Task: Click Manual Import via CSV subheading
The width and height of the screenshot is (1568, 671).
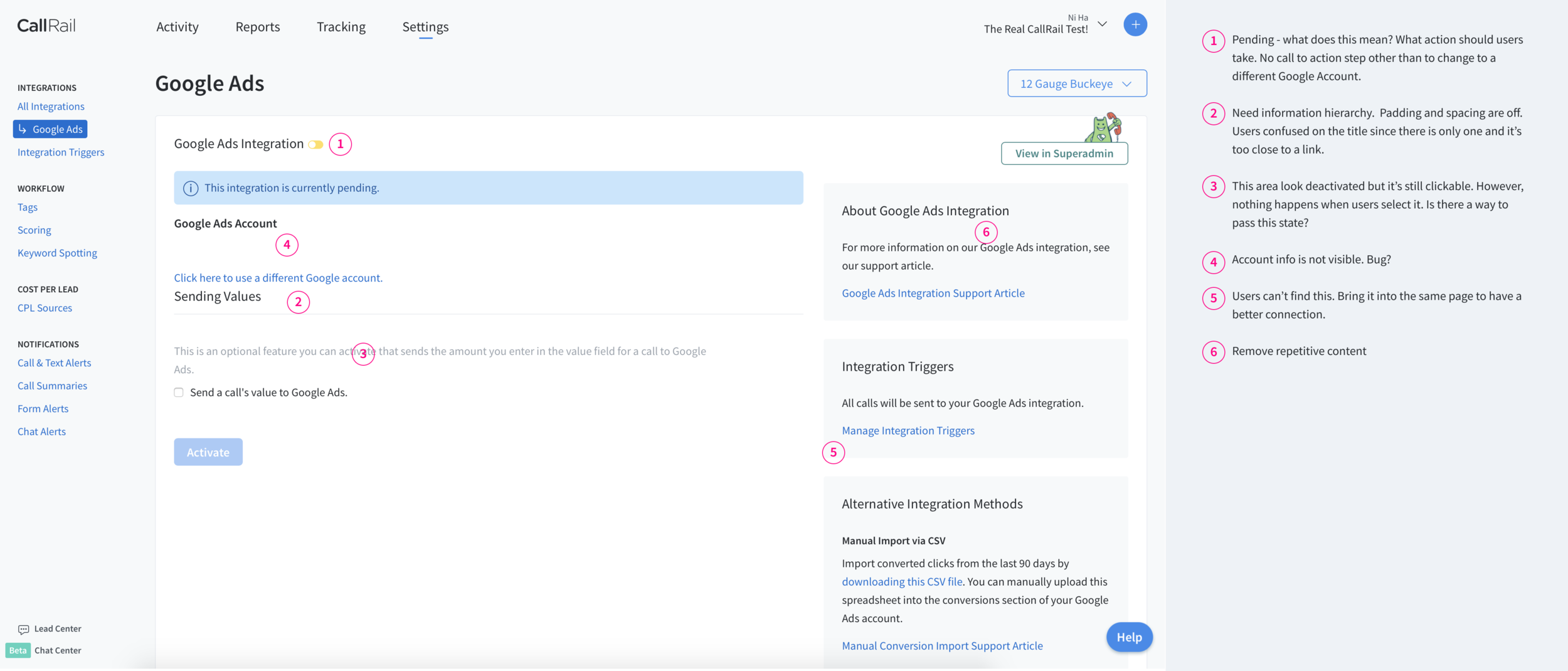Action: 893,541
